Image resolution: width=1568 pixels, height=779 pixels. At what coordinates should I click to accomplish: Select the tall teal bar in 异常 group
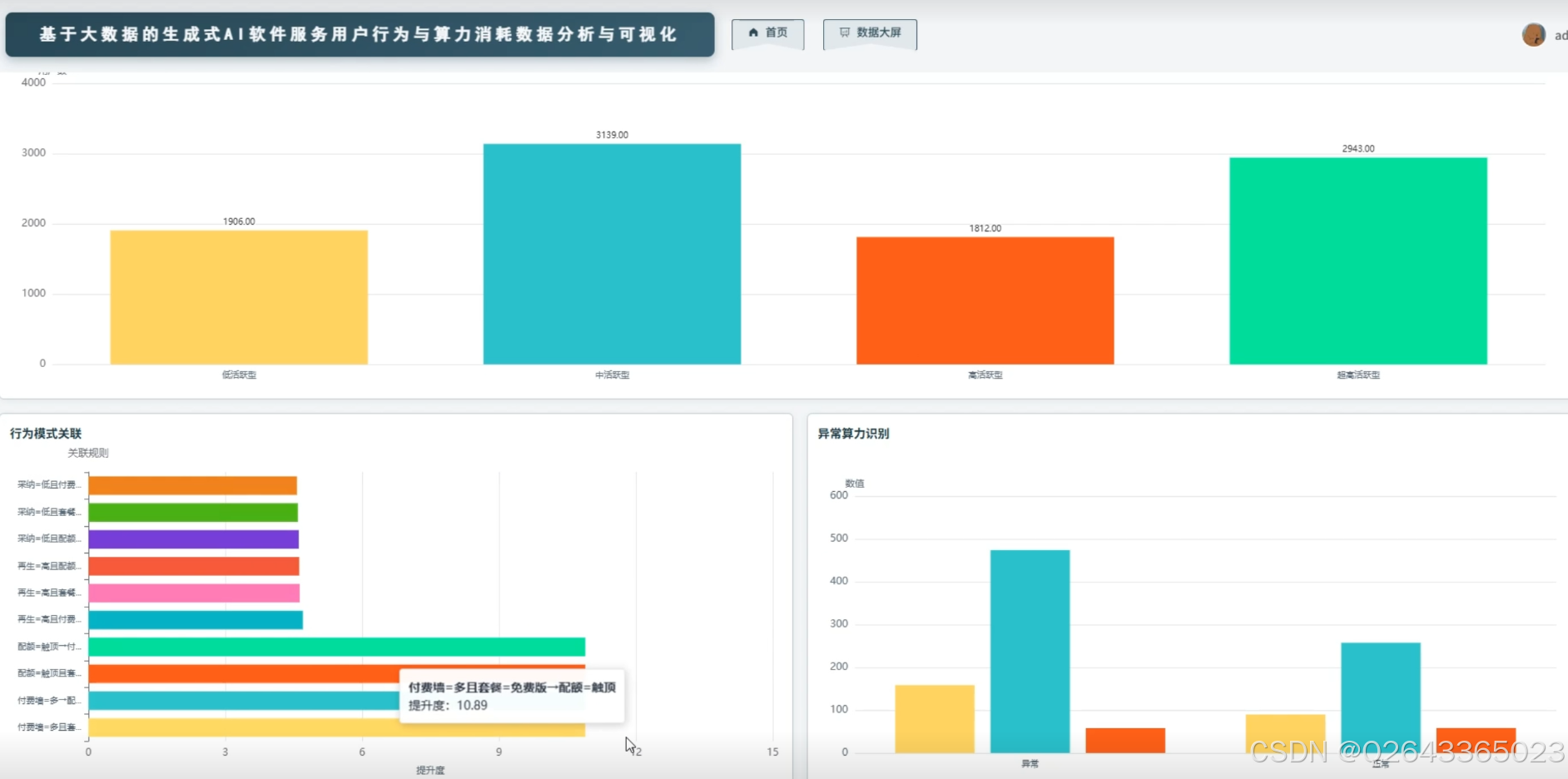[x=1030, y=652]
